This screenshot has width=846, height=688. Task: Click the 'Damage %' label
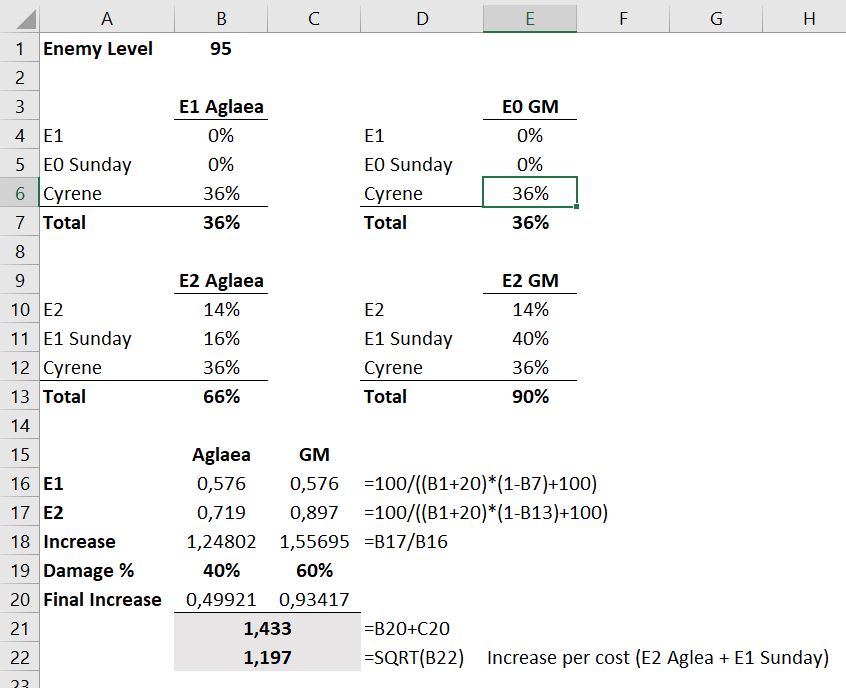[88, 570]
